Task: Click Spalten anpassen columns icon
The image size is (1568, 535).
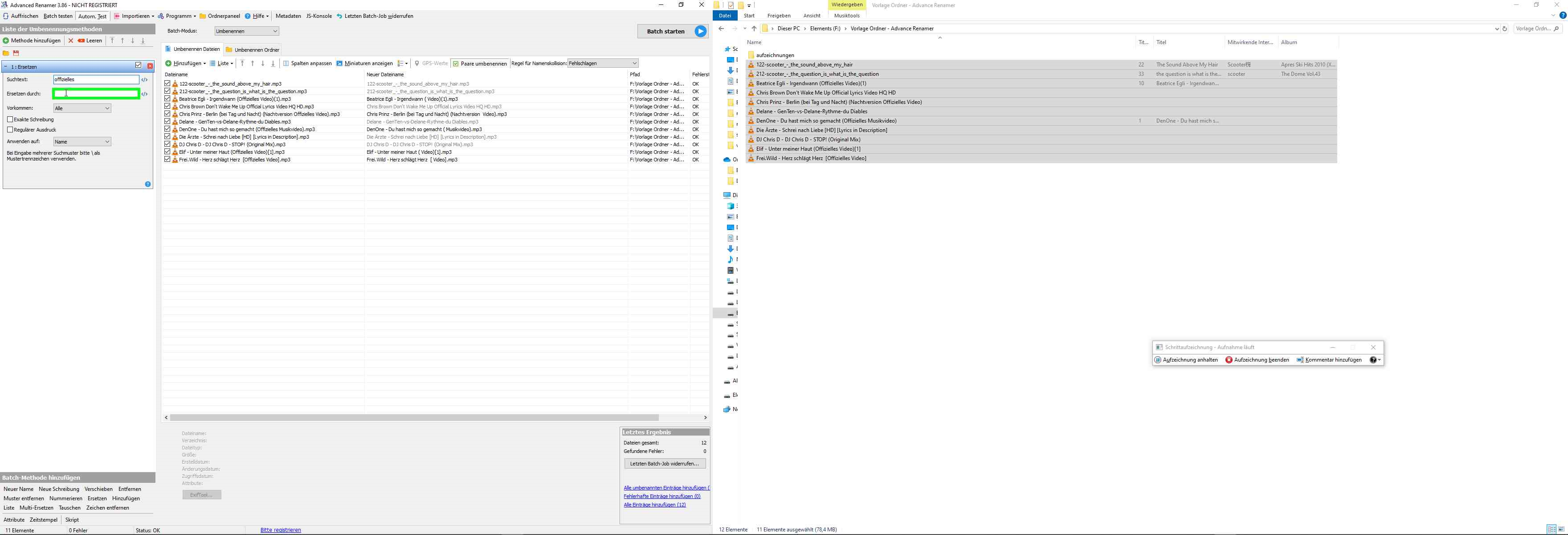Action: [x=286, y=63]
